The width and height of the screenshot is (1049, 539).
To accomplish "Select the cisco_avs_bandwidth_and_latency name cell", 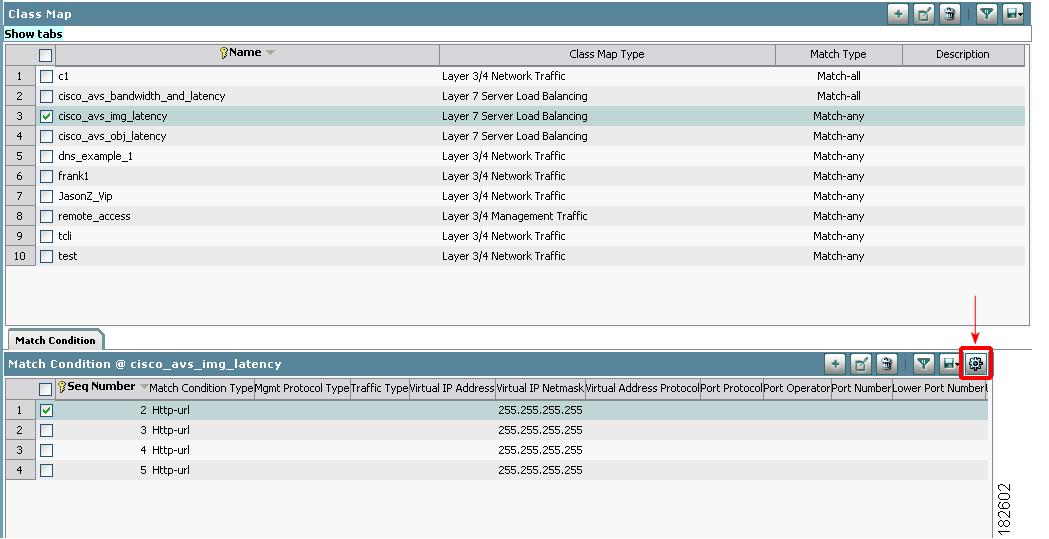I will (x=142, y=96).
